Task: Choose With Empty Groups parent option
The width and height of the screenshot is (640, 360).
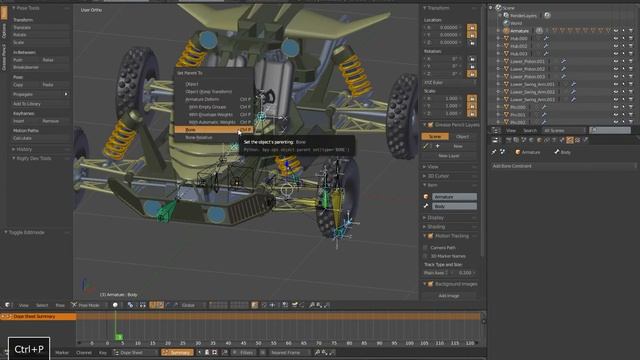Action: [213, 107]
